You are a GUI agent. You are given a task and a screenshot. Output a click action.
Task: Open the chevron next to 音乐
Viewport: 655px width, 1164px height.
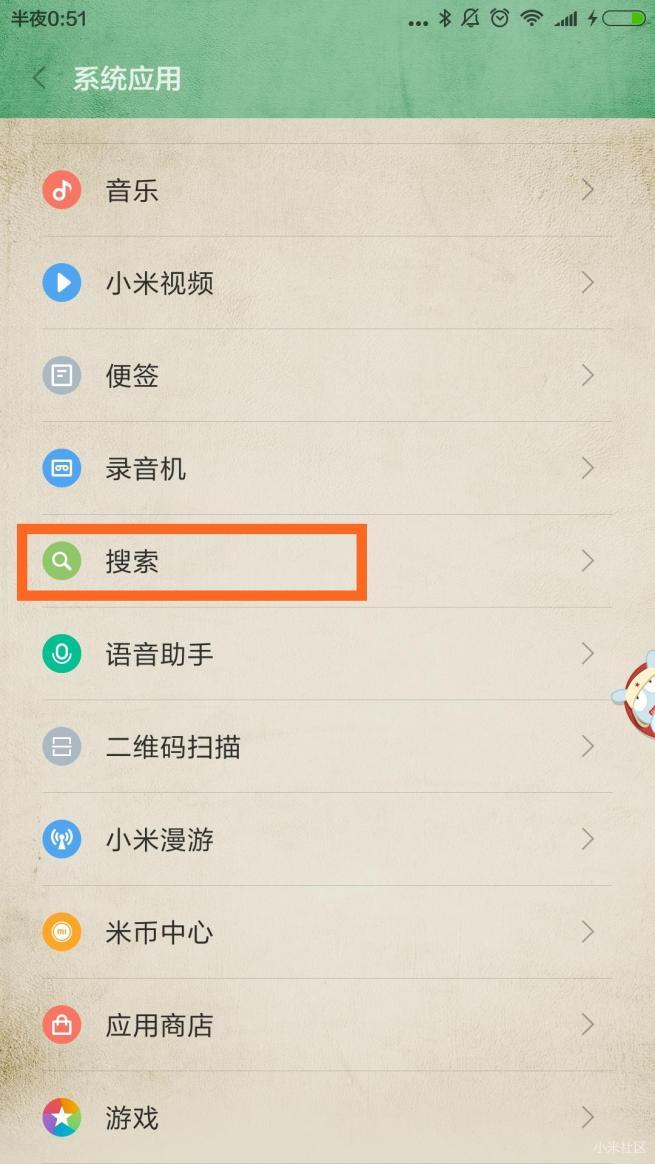click(587, 190)
